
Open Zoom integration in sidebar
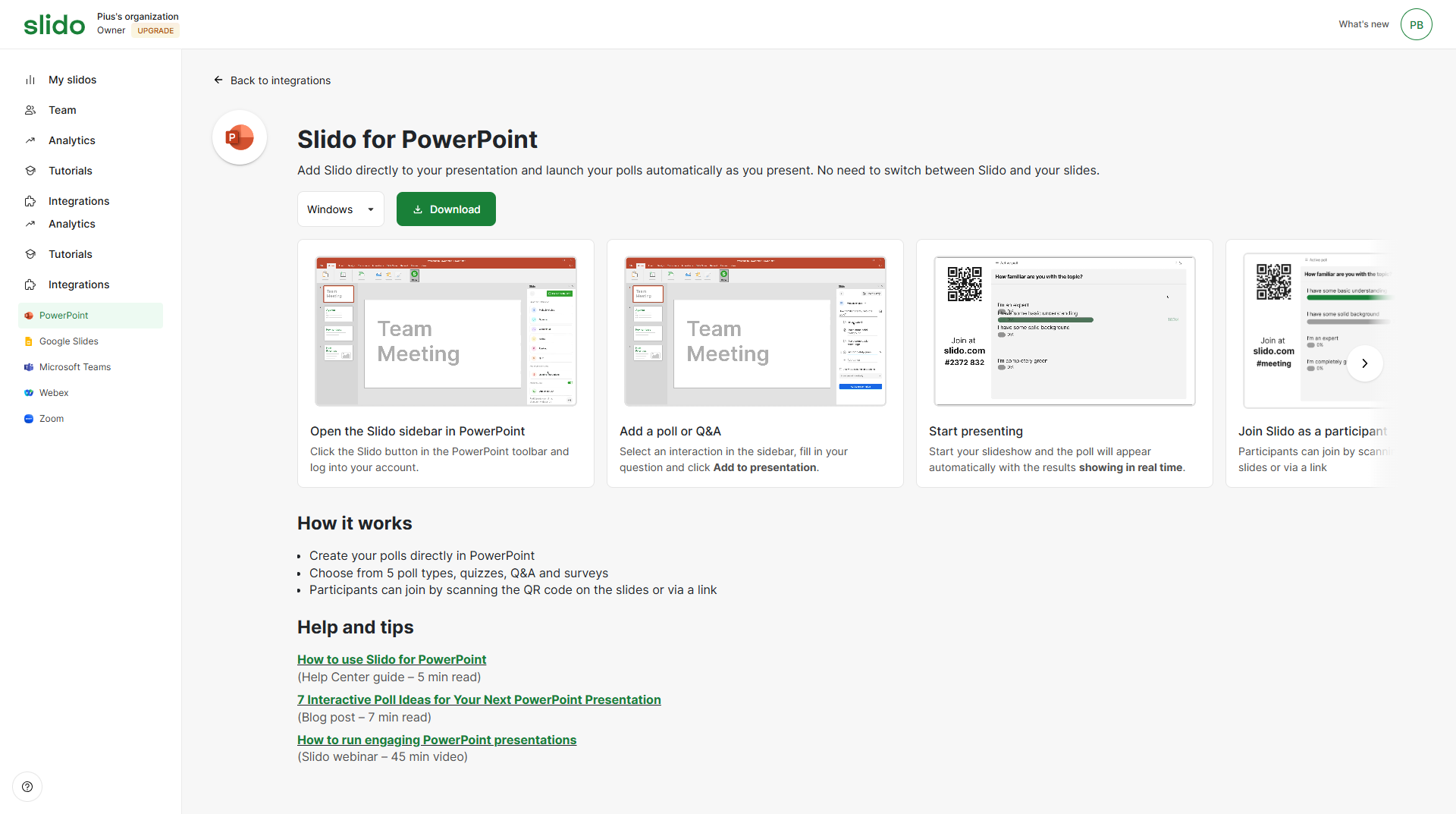click(x=52, y=419)
